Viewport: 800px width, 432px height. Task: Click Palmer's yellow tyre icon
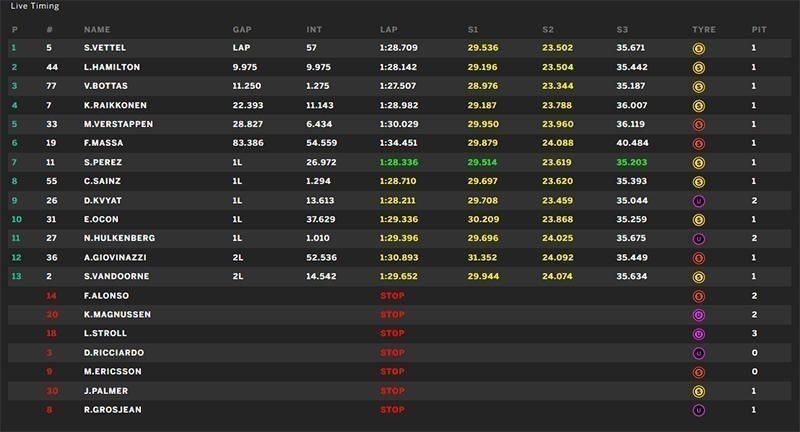tap(698, 392)
